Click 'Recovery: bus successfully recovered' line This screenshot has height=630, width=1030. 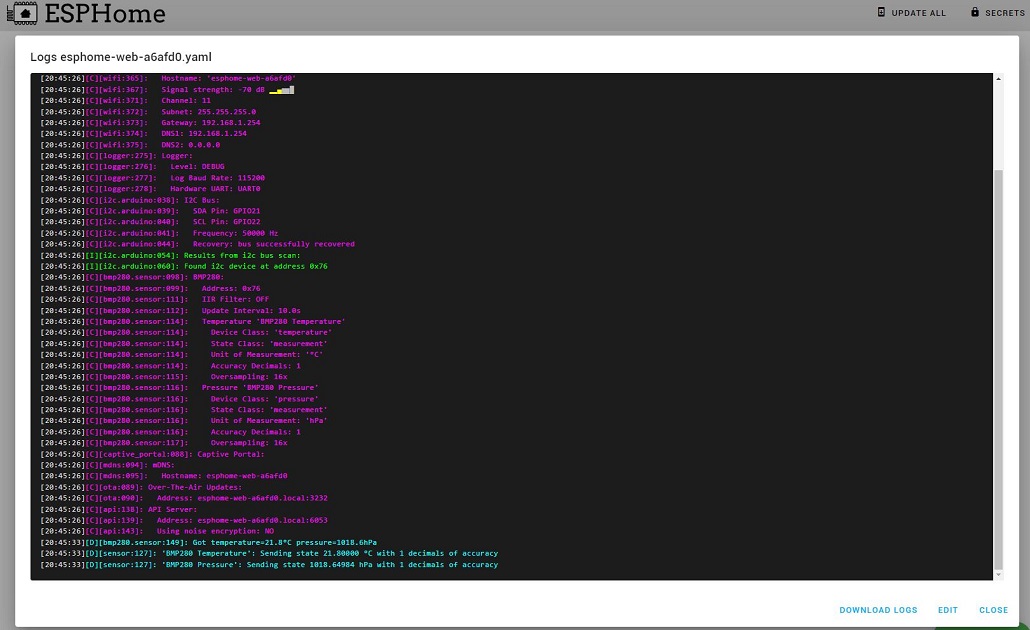coord(198,244)
